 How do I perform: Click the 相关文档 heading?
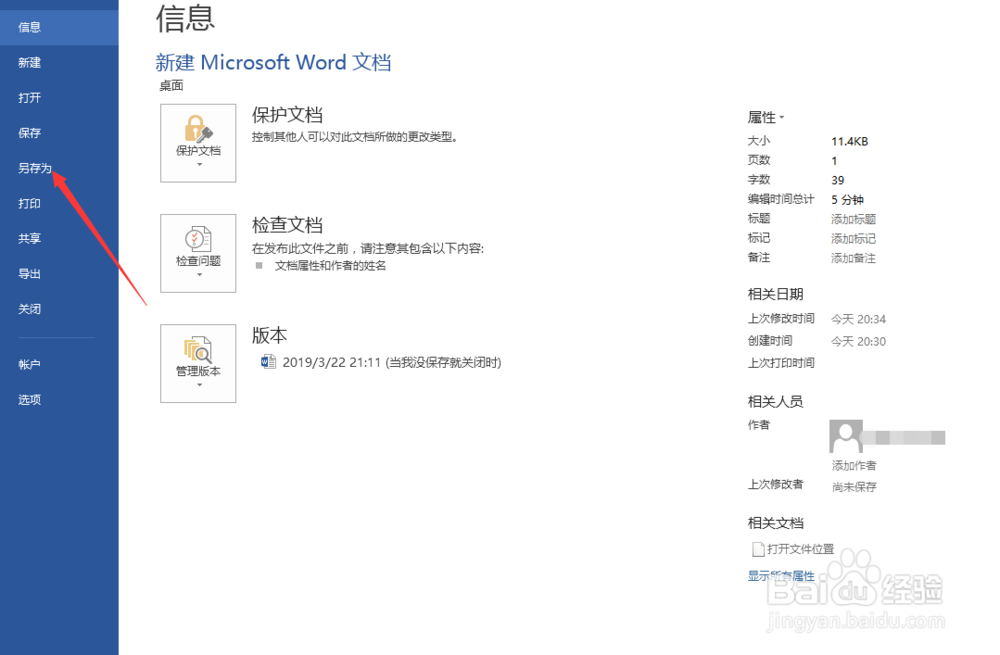(x=776, y=523)
